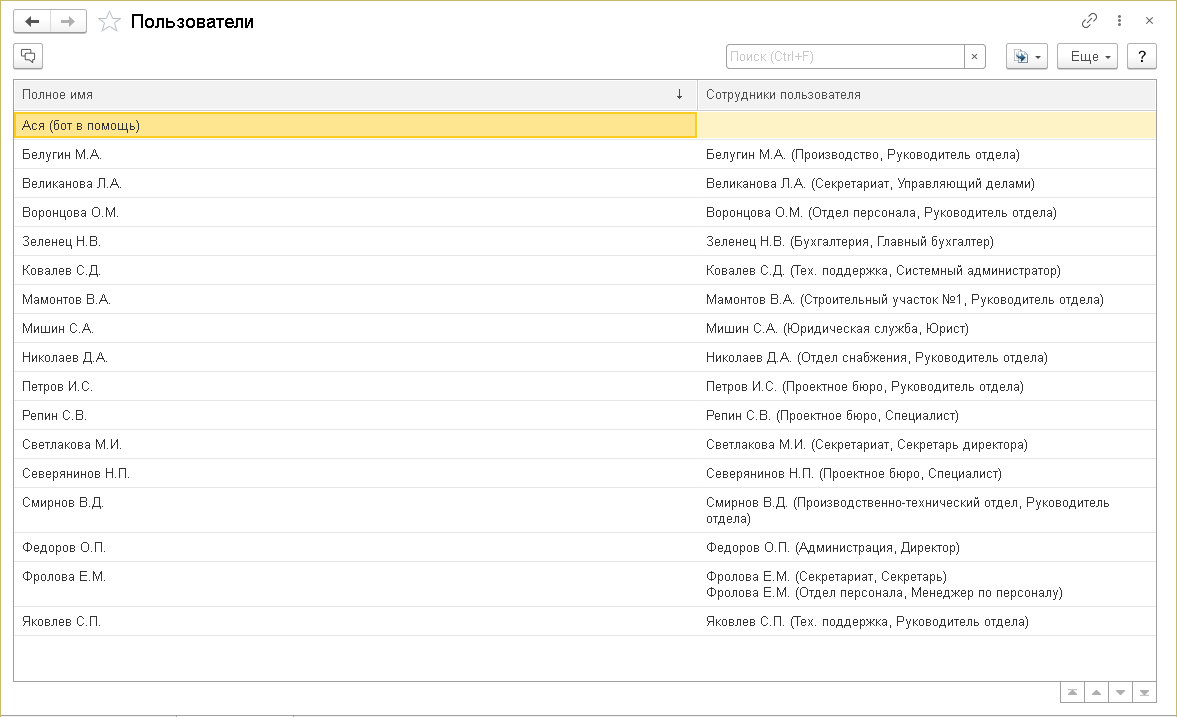Click the Сотрудники пользователя column header
Image resolution: width=1177 pixels, height=717 pixels.
[926, 94]
